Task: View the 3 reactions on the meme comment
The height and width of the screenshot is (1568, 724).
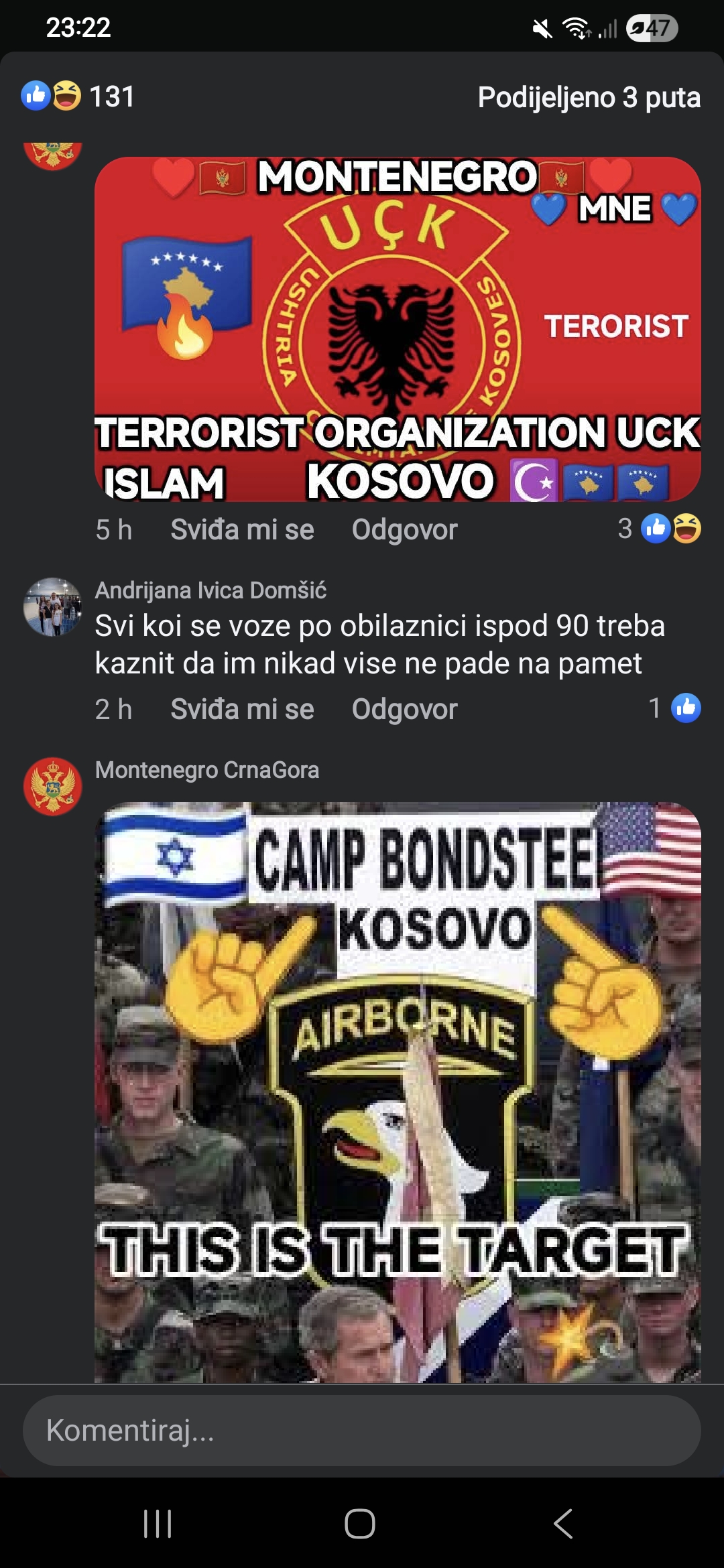Action: (660, 529)
